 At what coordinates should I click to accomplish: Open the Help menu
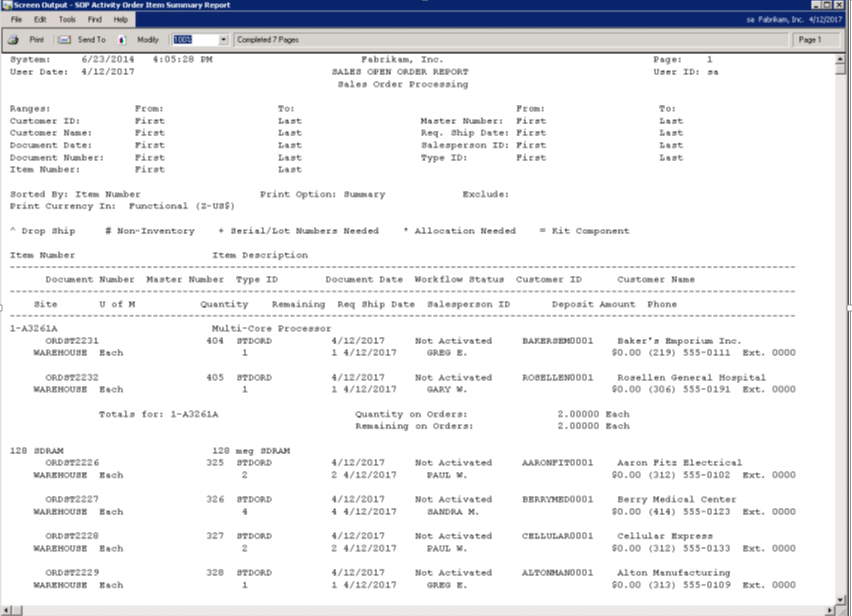click(121, 19)
